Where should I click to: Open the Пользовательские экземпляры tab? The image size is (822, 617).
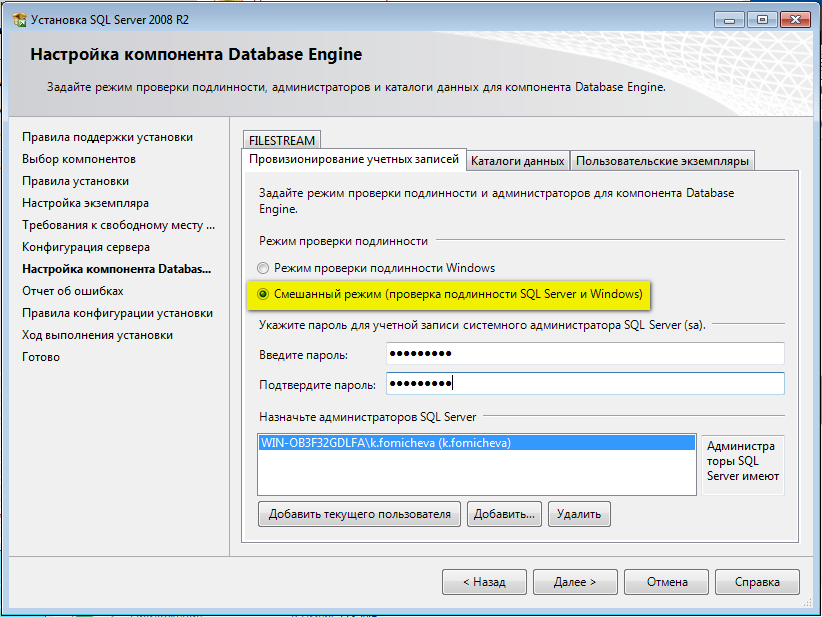[x=662, y=161]
